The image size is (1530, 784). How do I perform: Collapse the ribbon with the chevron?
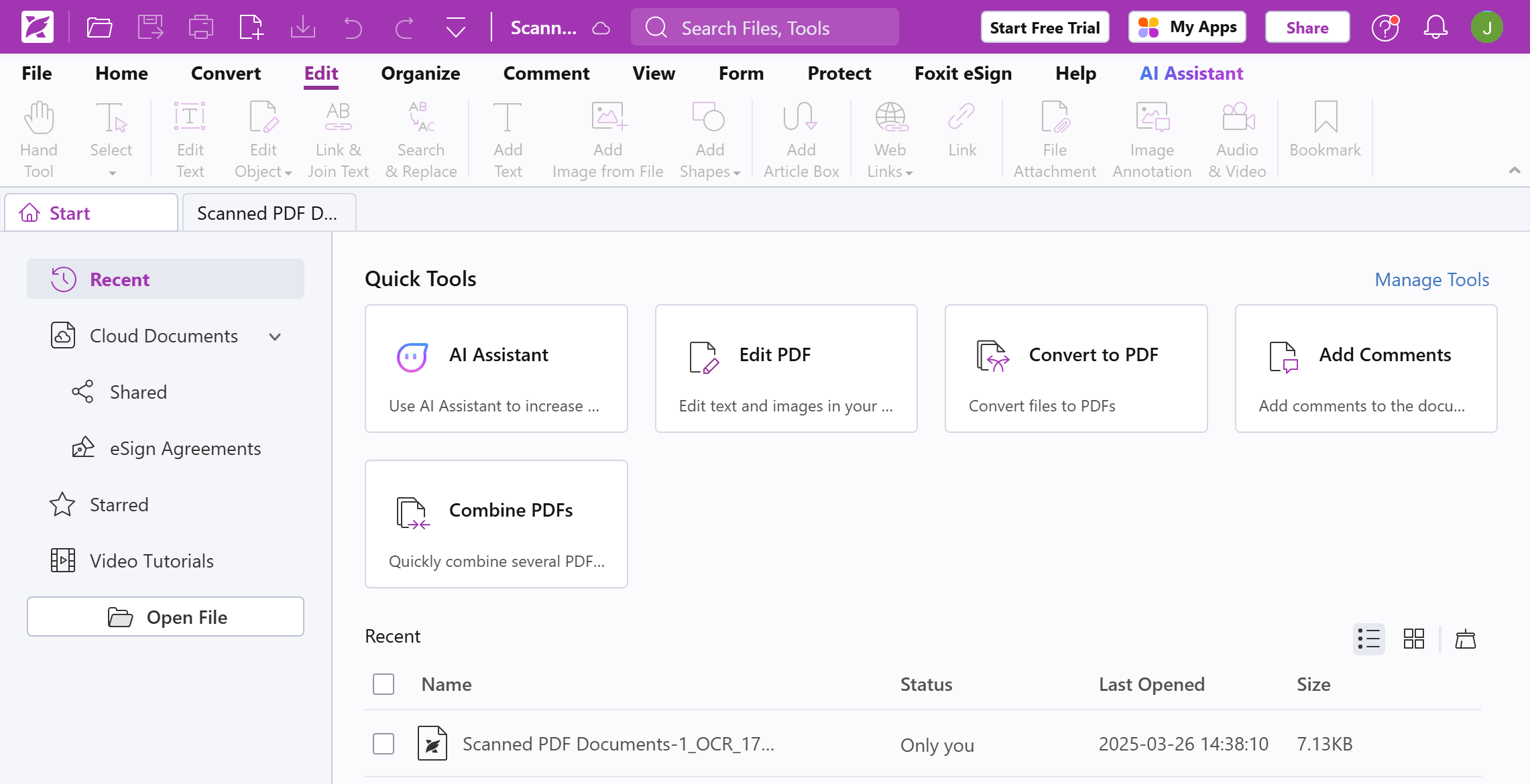[x=1514, y=170]
